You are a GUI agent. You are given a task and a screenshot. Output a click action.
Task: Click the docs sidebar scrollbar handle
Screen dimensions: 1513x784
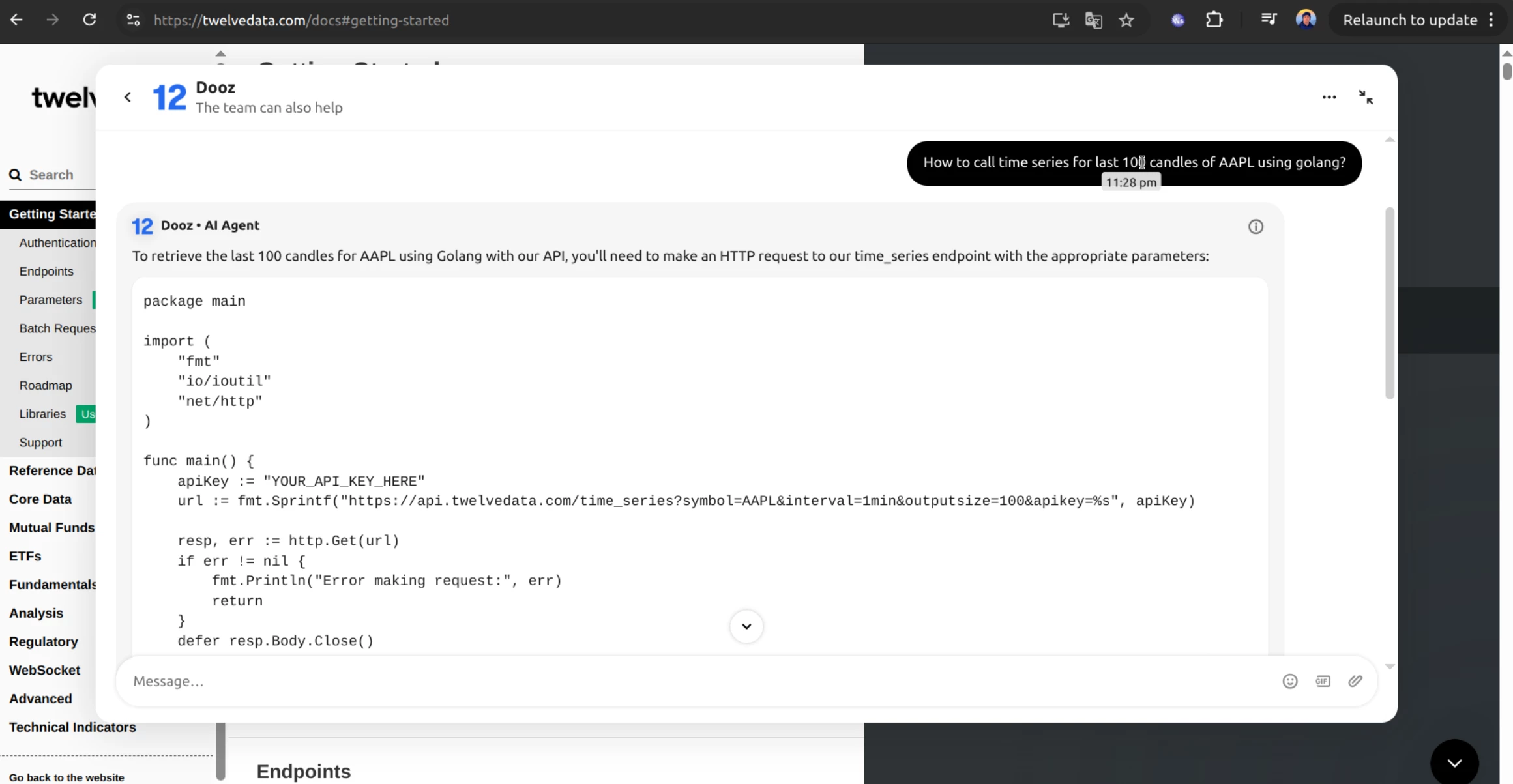[220, 751]
